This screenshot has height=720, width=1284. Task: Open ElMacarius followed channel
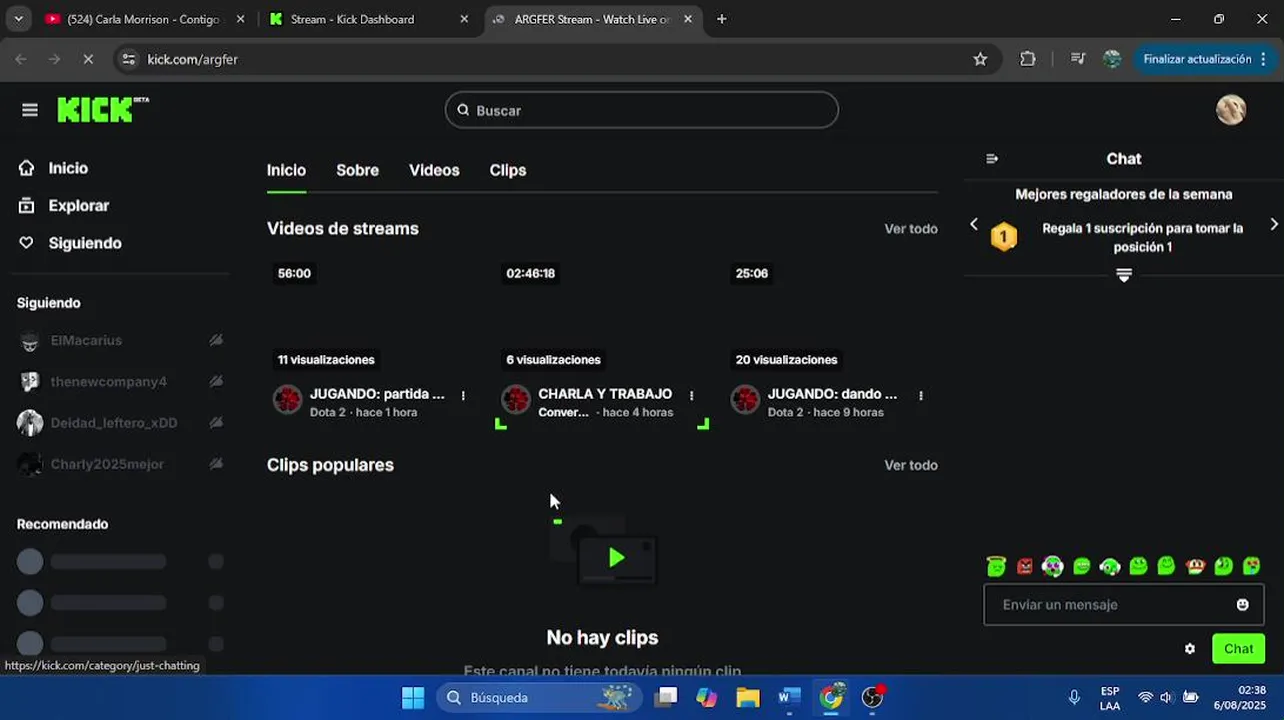(x=120, y=341)
